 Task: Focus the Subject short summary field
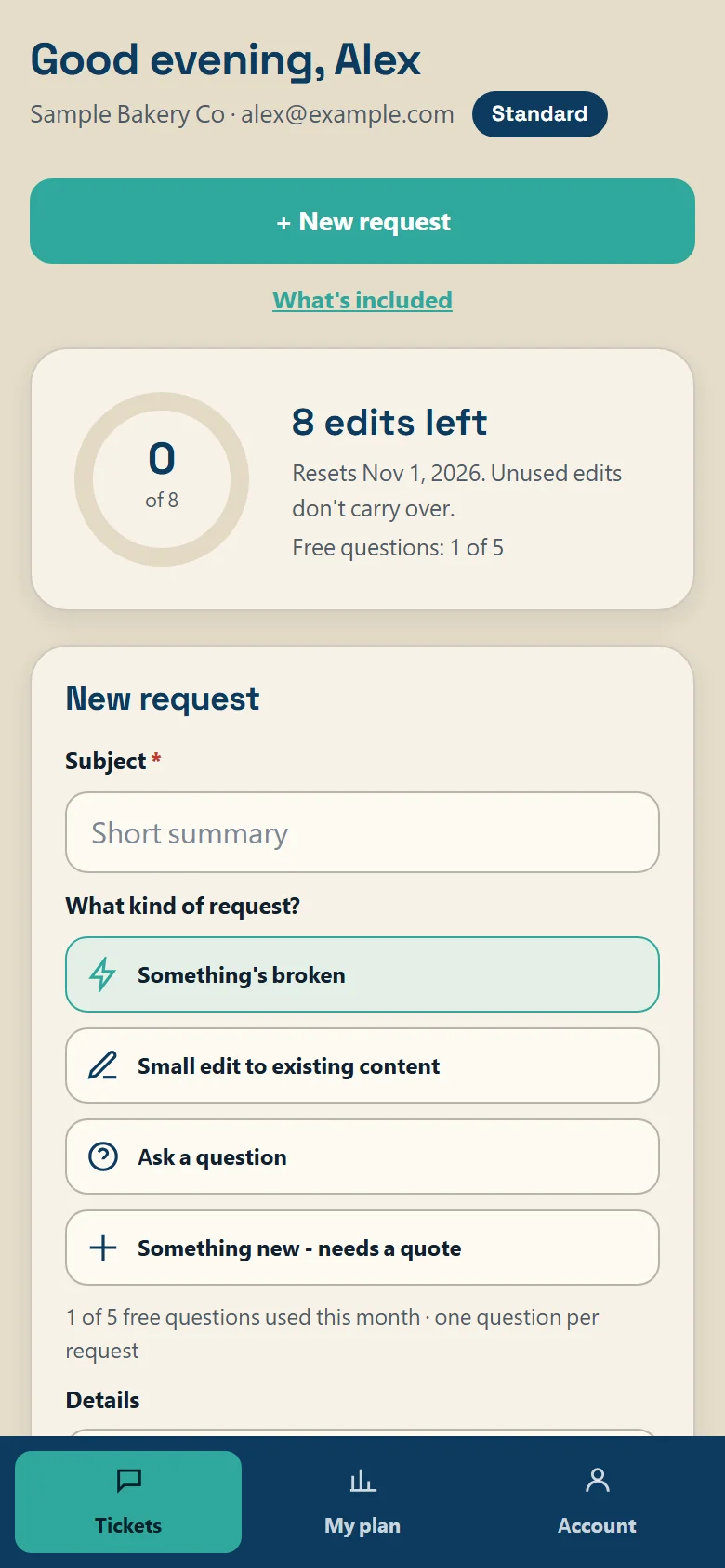click(x=362, y=832)
